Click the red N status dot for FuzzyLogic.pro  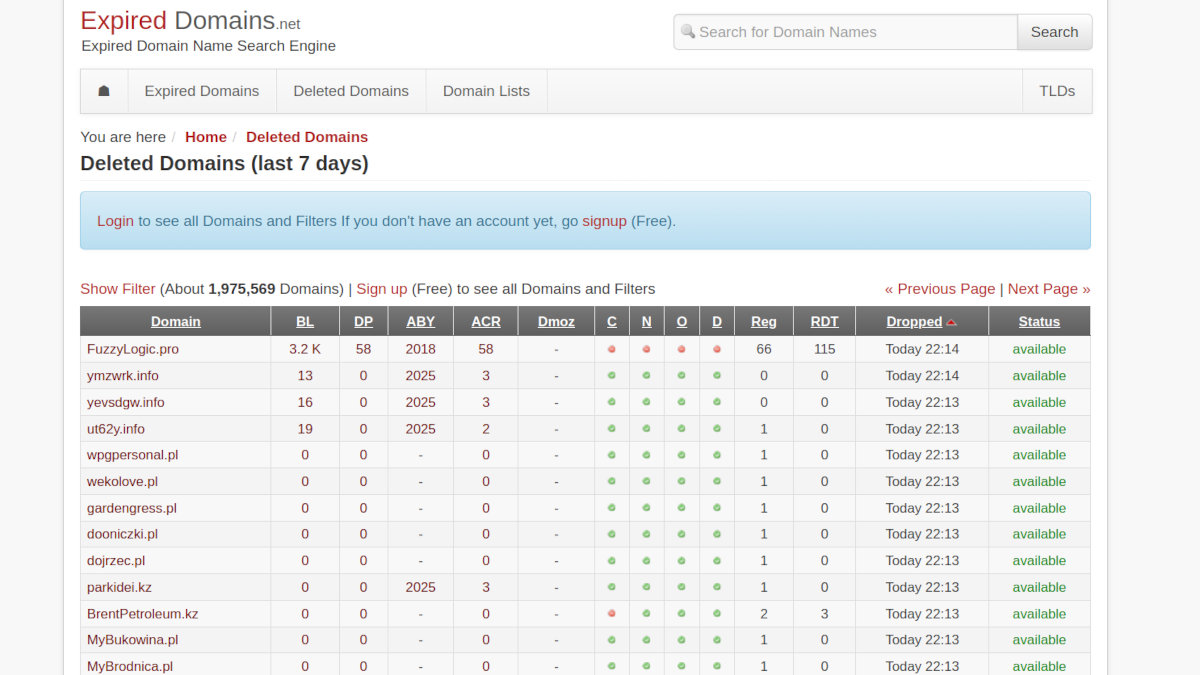tap(647, 349)
